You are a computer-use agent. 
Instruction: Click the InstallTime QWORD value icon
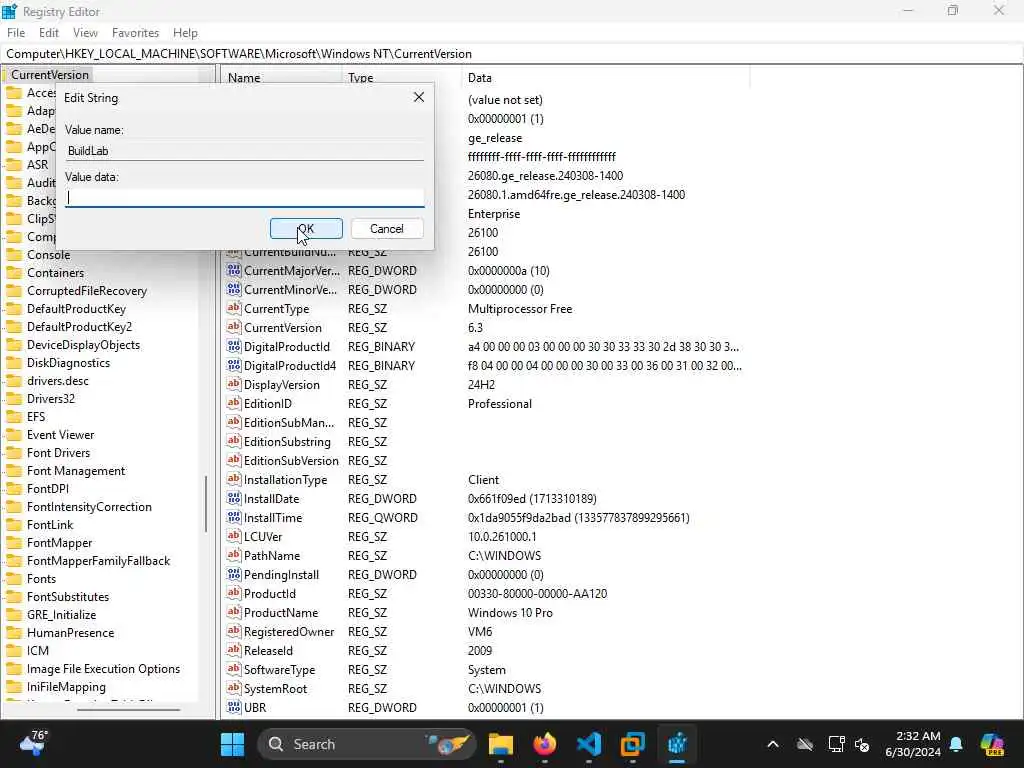[x=234, y=517]
